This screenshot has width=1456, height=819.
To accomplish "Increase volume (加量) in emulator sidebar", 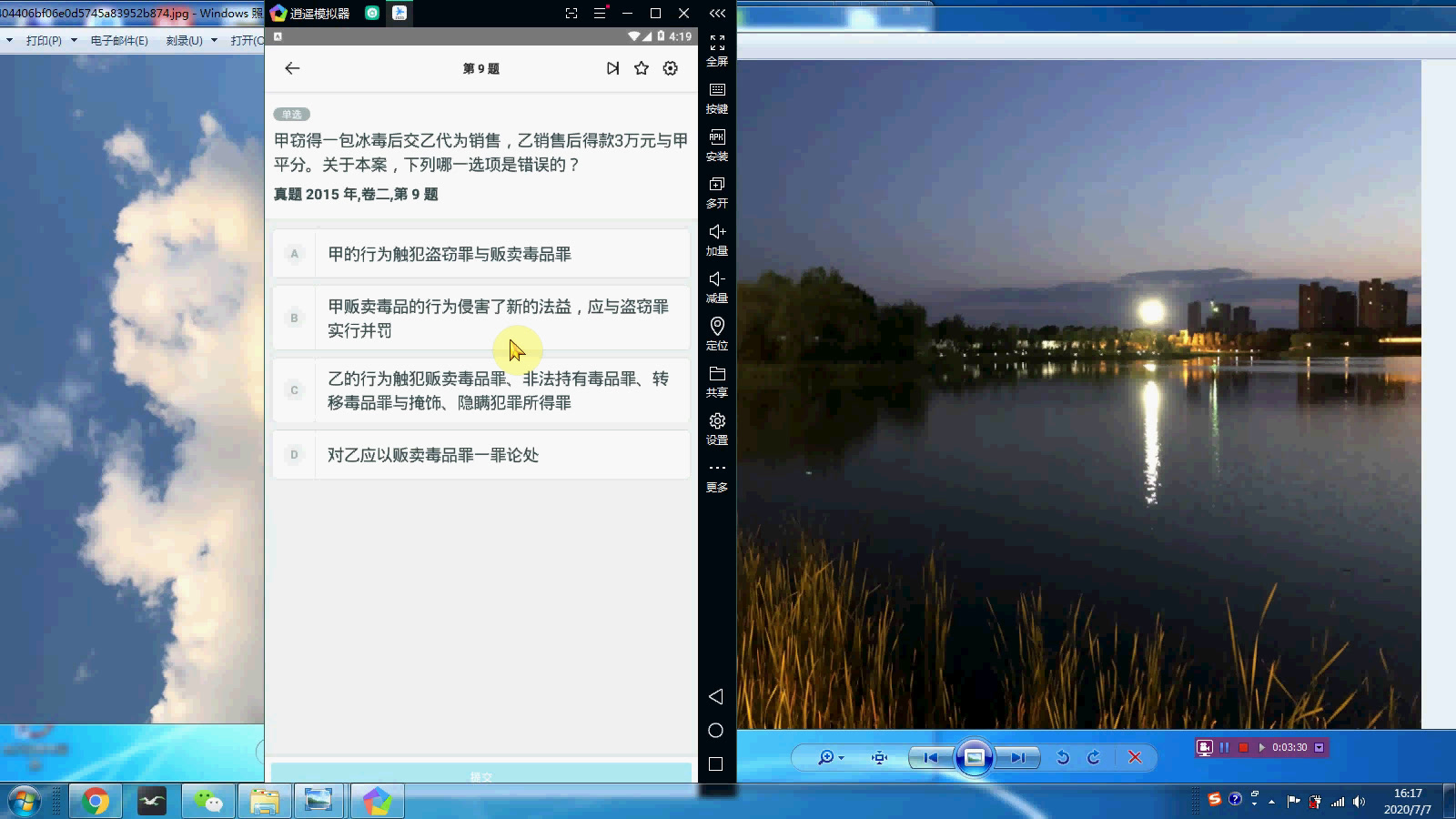I will 717,240.
